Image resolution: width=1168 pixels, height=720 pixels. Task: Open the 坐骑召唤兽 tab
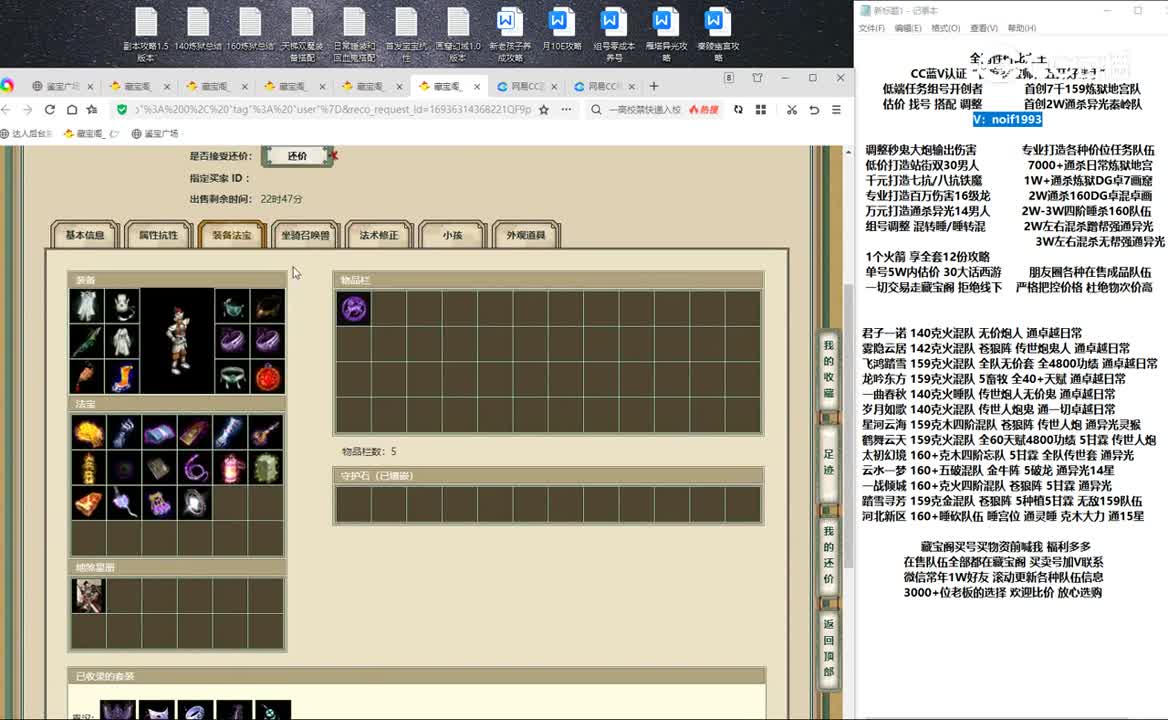click(x=305, y=235)
